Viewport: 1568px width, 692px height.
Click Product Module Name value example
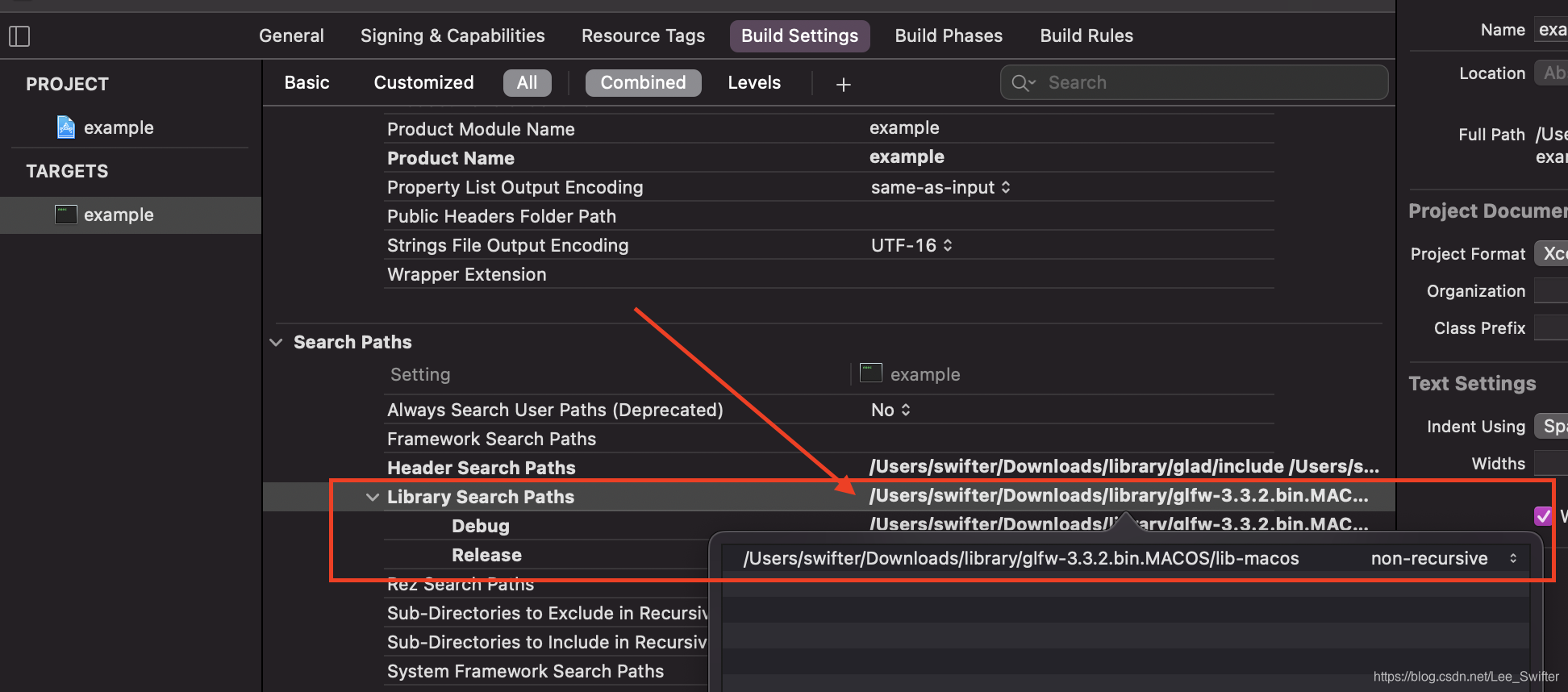pyautogui.click(x=904, y=127)
